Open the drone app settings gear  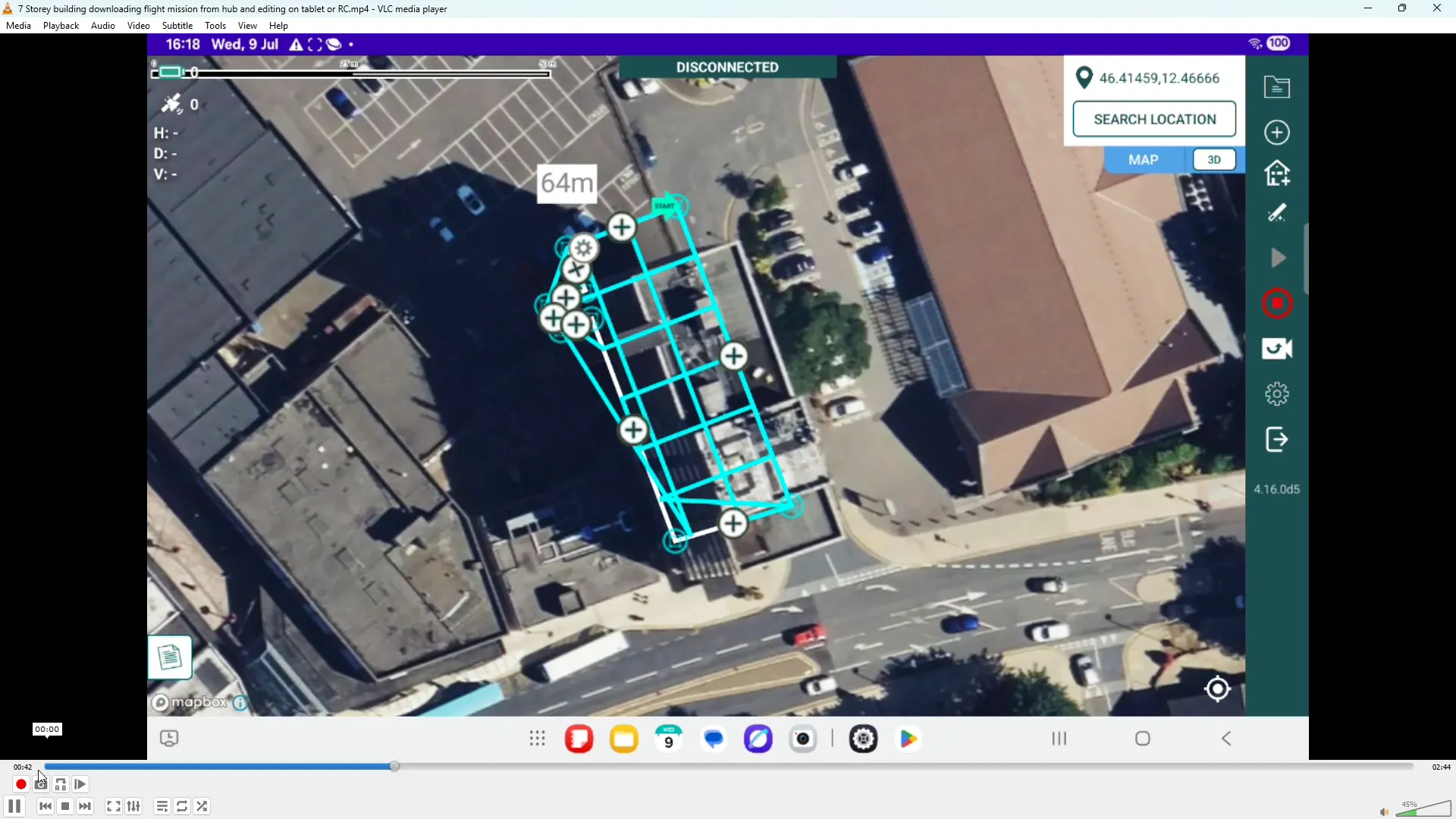[1277, 394]
